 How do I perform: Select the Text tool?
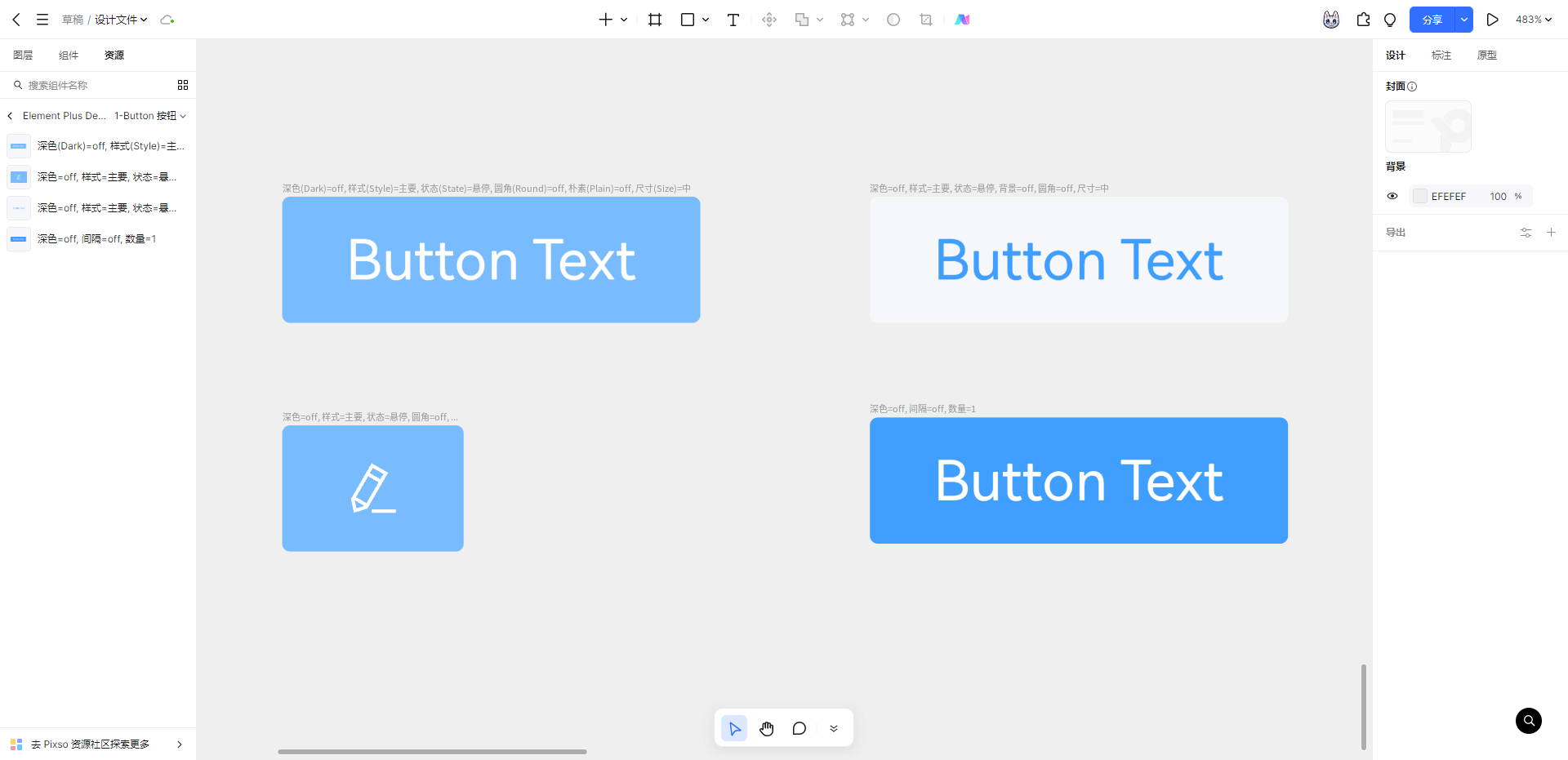(733, 20)
